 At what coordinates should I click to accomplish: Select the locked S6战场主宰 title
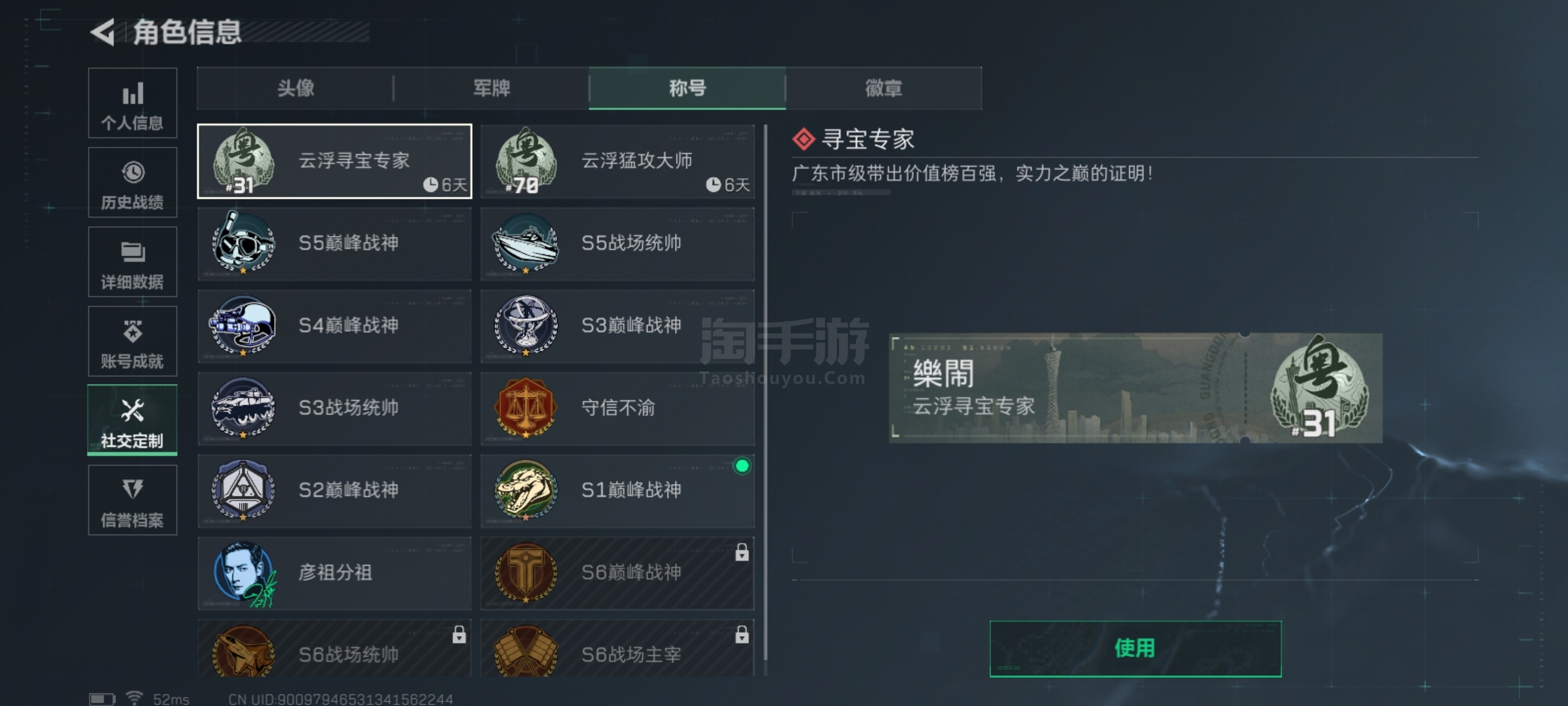pyautogui.click(x=617, y=648)
